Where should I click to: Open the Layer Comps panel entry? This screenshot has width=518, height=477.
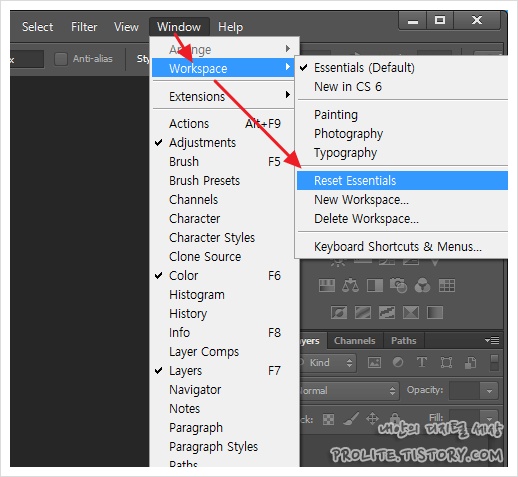pyautogui.click(x=224, y=352)
